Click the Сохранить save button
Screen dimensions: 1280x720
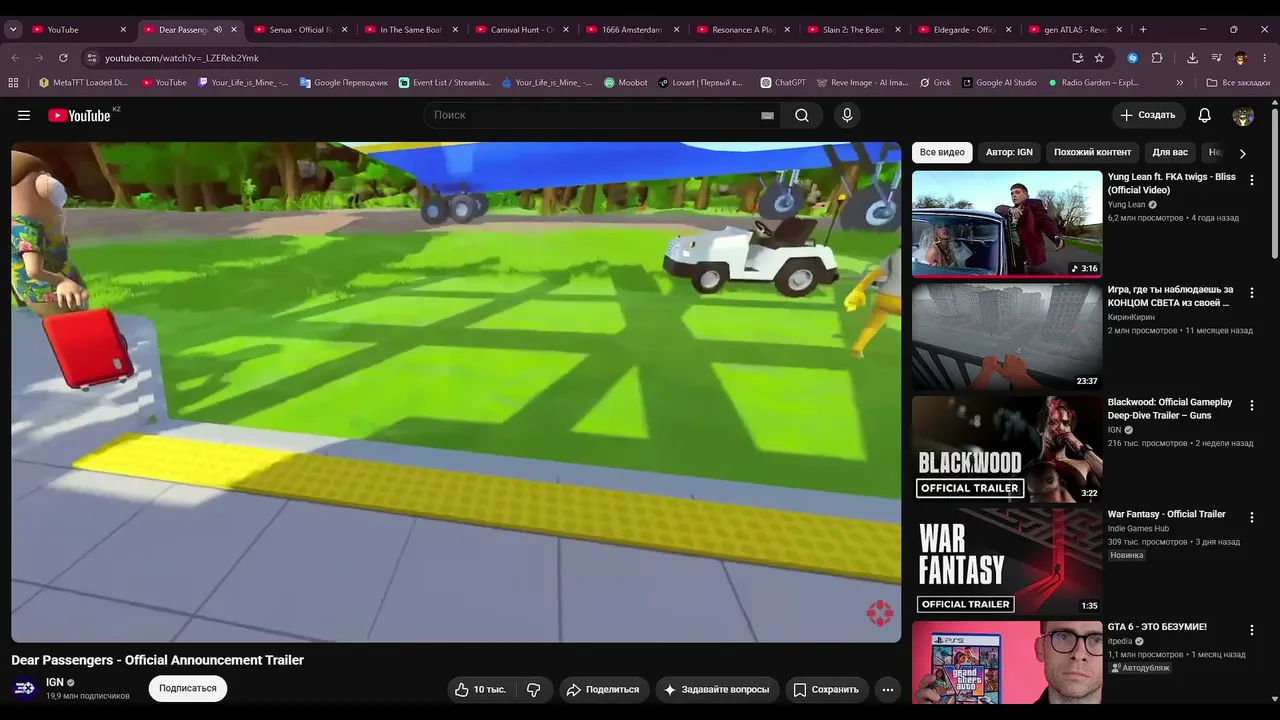pos(826,689)
